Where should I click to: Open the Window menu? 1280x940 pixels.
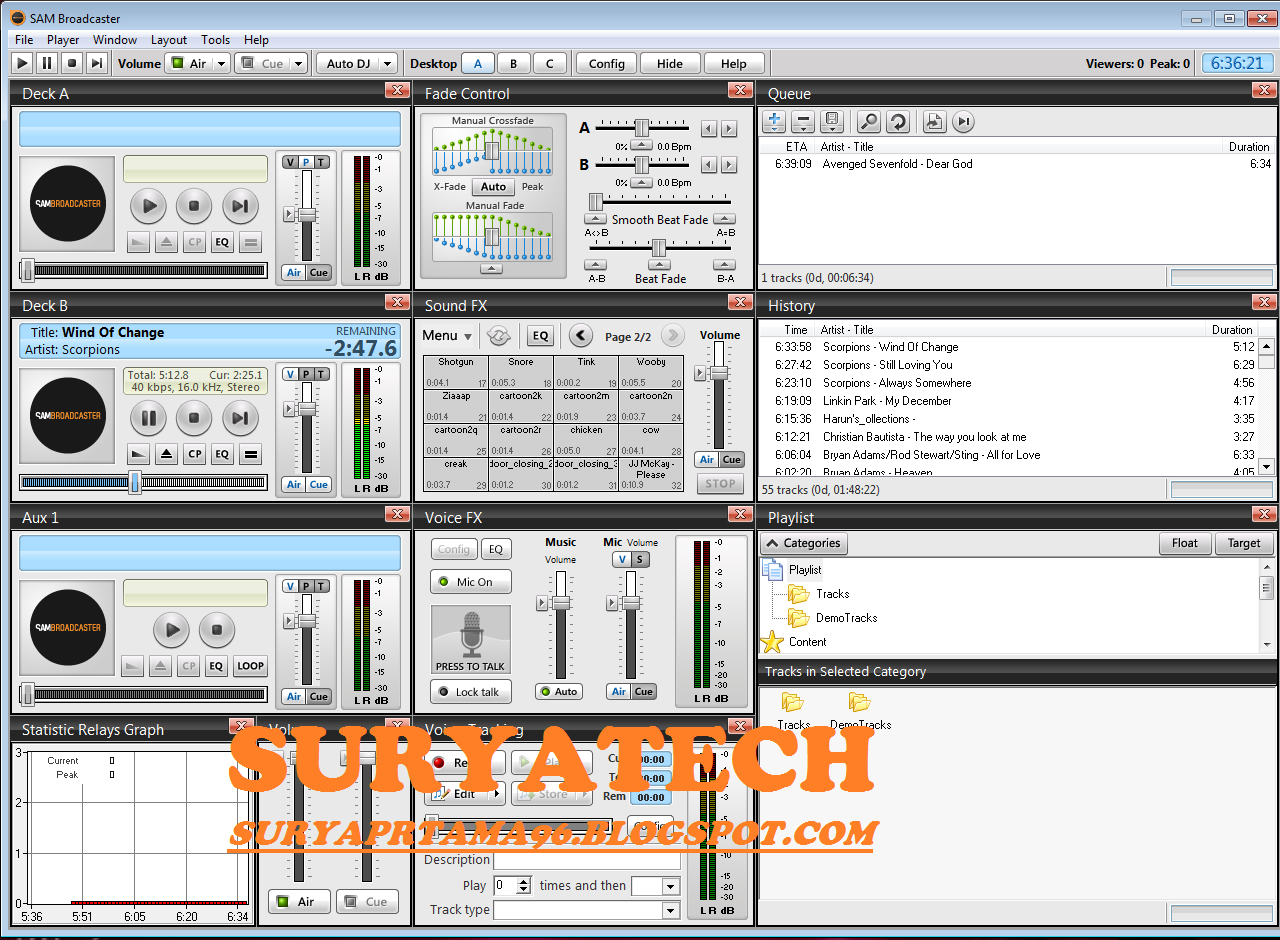click(115, 40)
